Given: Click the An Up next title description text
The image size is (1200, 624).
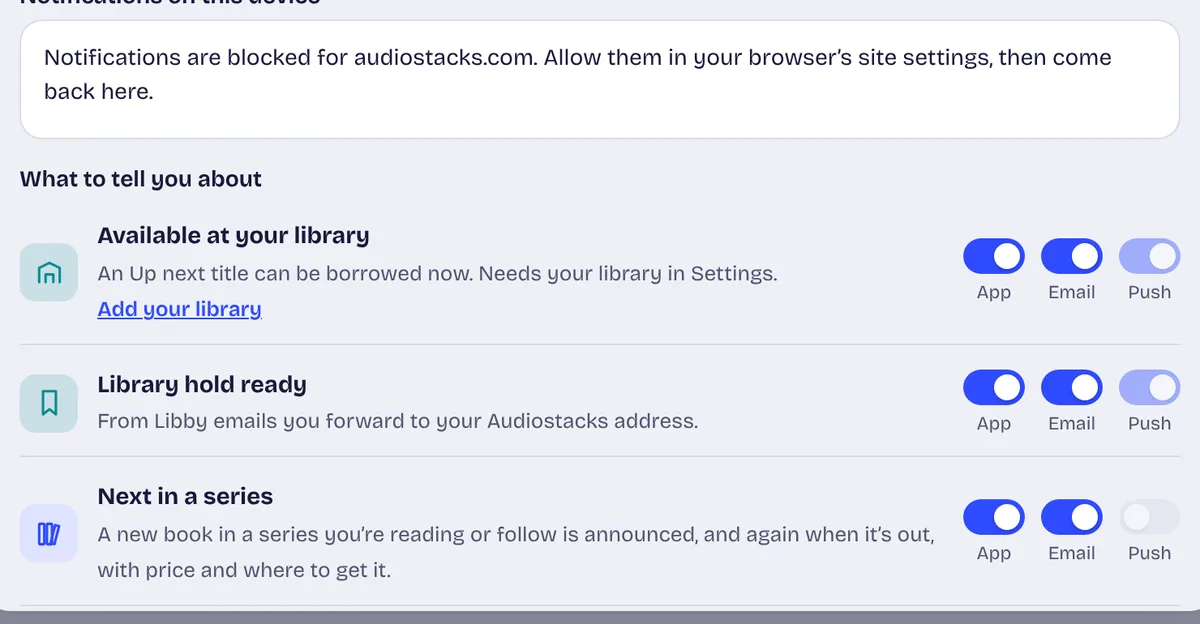Looking at the screenshot, I should (x=438, y=273).
